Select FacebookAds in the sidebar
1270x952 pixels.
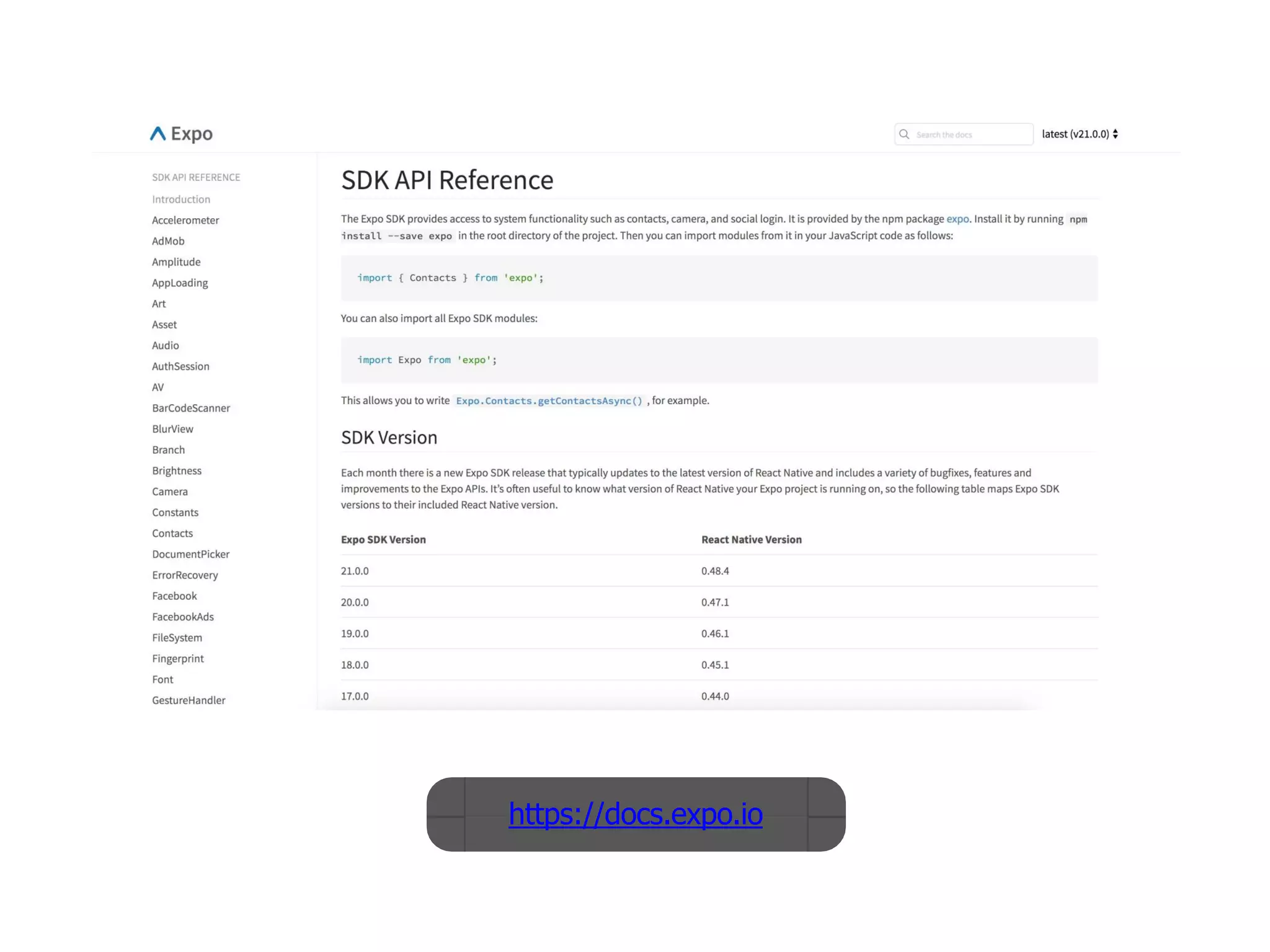(x=183, y=617)
